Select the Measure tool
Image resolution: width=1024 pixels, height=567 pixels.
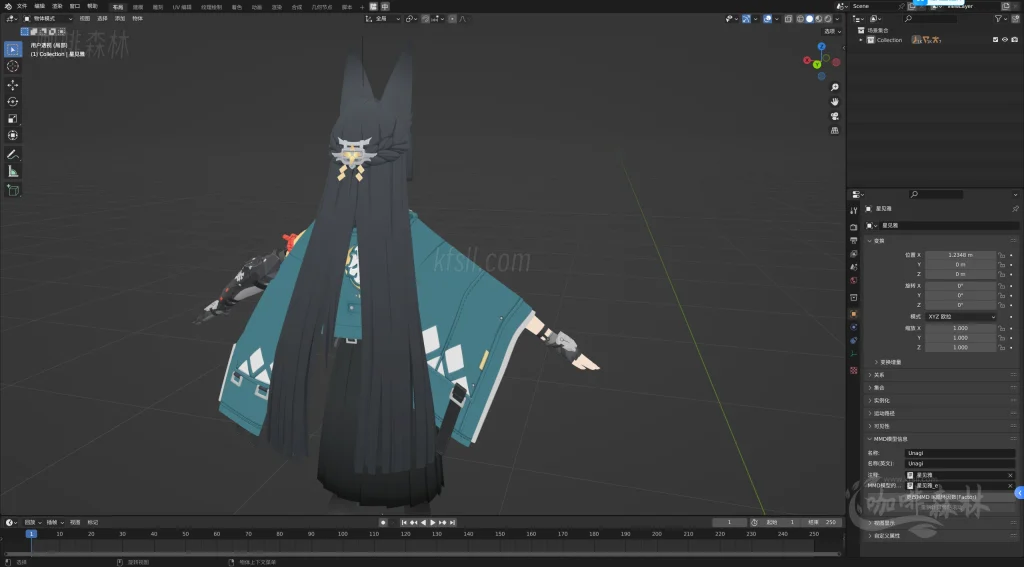click(12, 171)
